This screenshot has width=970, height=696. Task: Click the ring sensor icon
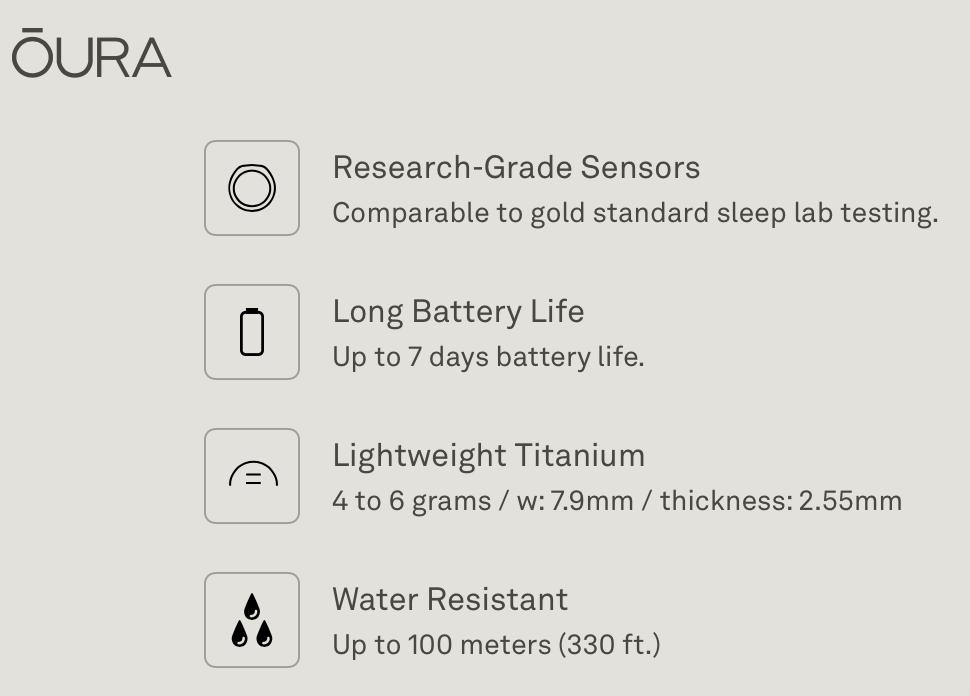click(x=252, y=188)
